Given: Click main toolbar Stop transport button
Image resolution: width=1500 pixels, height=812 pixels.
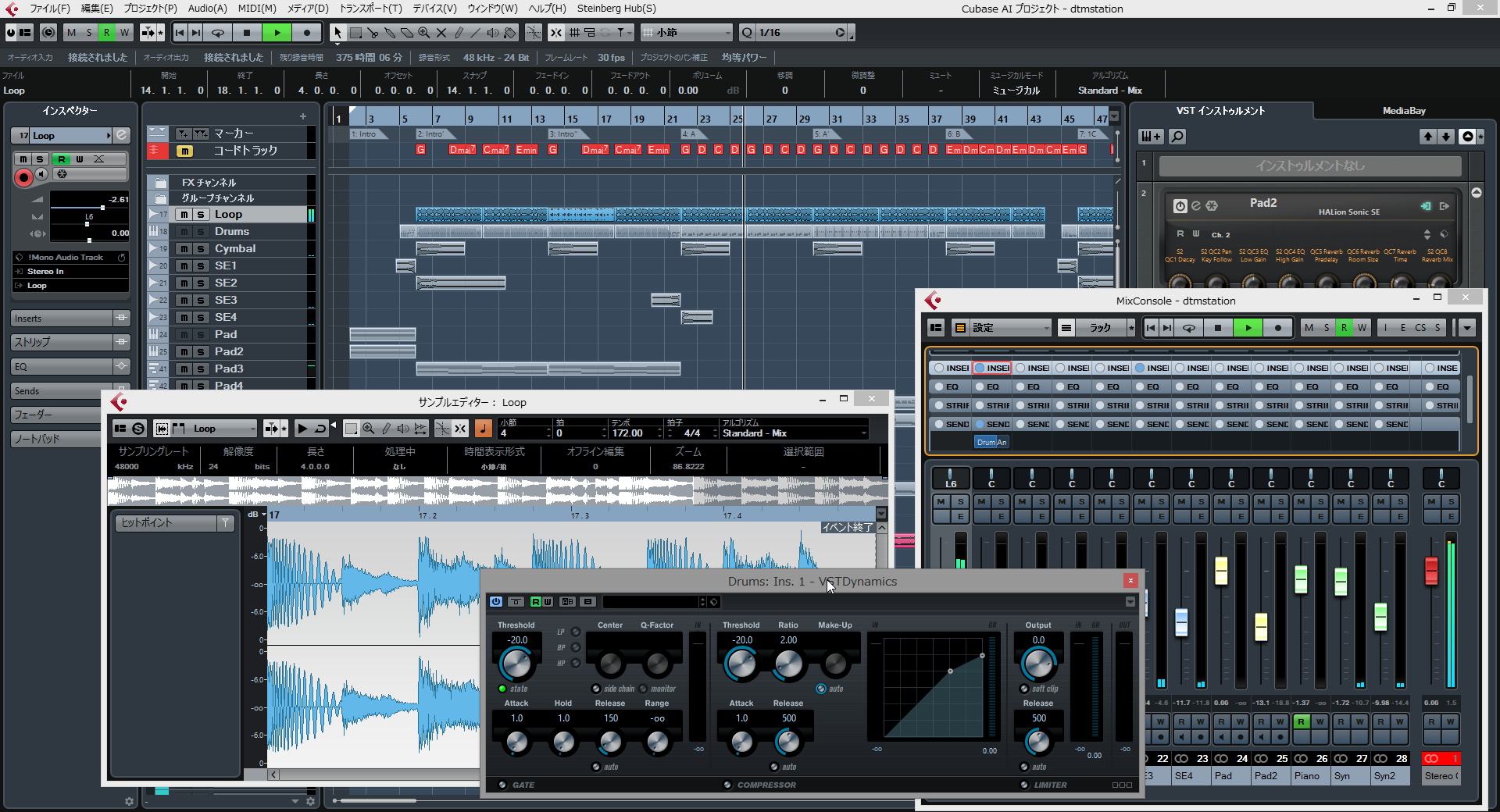Looking at the screenshot, I should [247, 33].
